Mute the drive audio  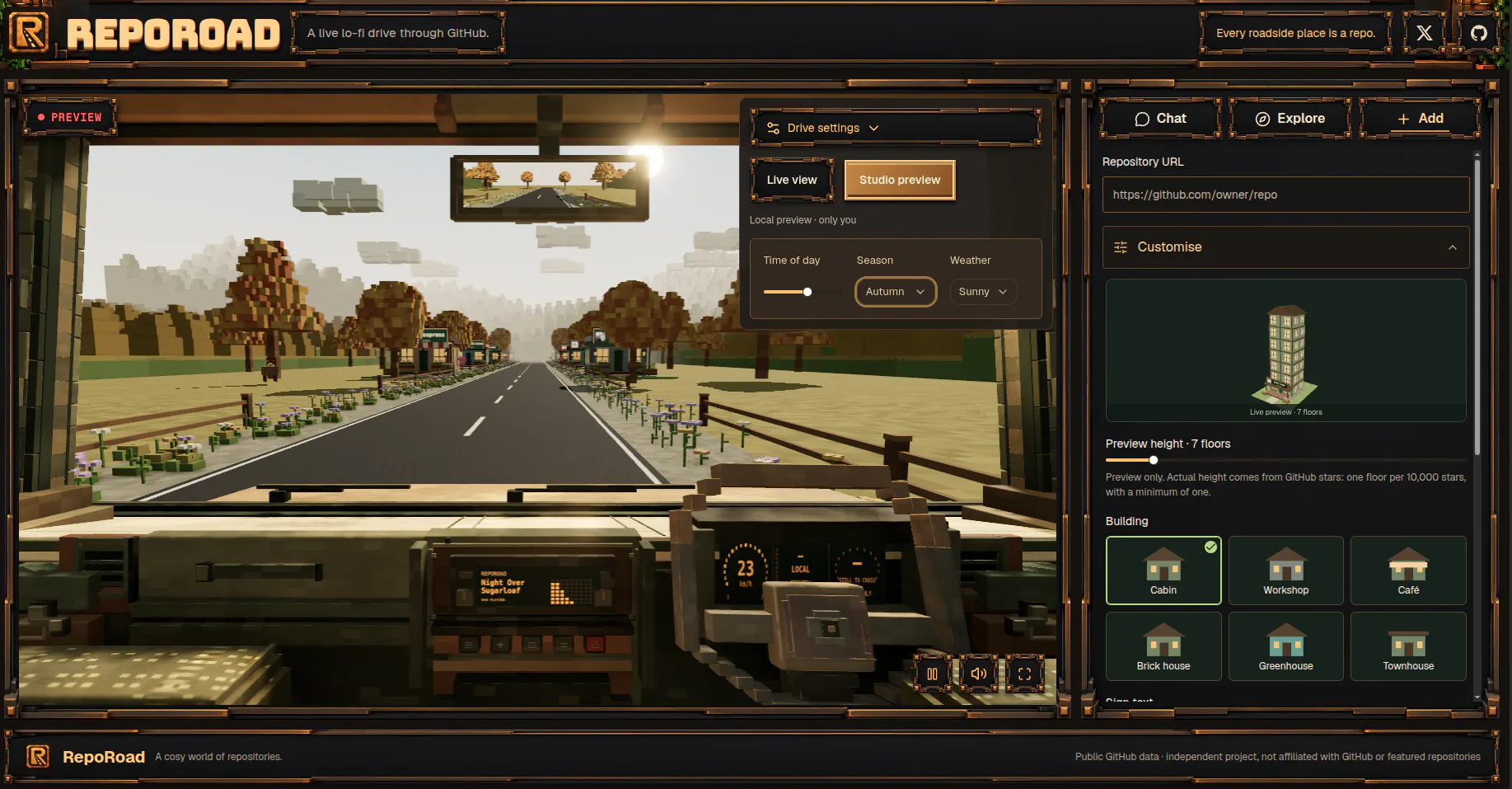[979, 674]
